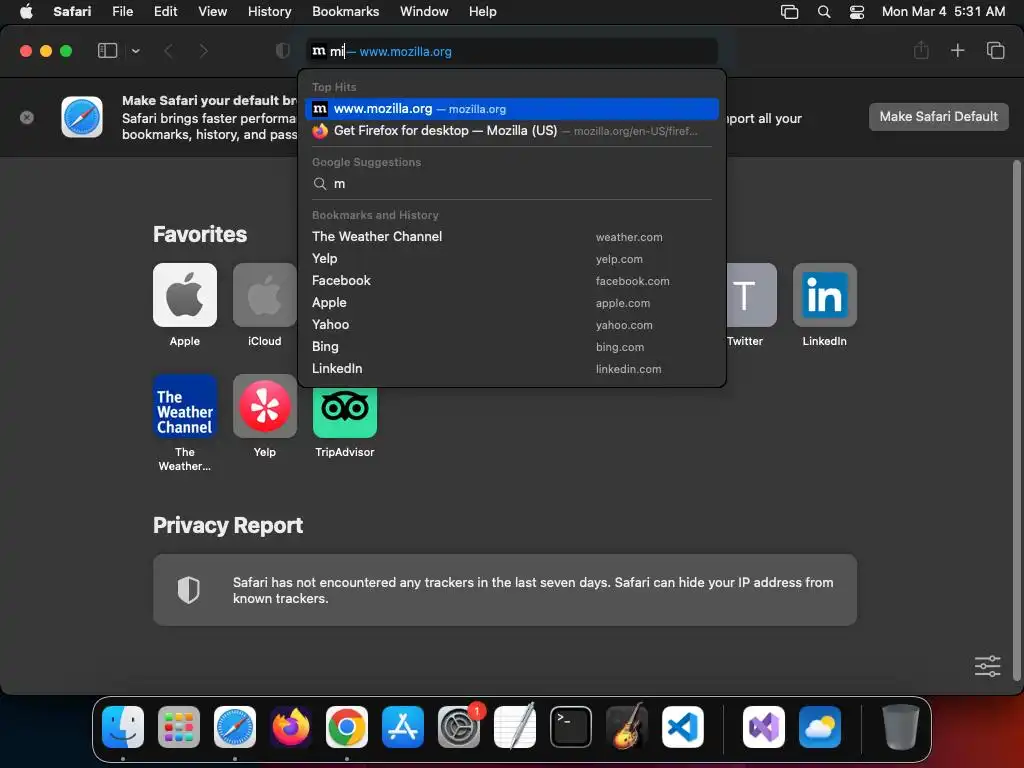Click the date and time display
1024x768 pixels.
[x=943, y=11]
